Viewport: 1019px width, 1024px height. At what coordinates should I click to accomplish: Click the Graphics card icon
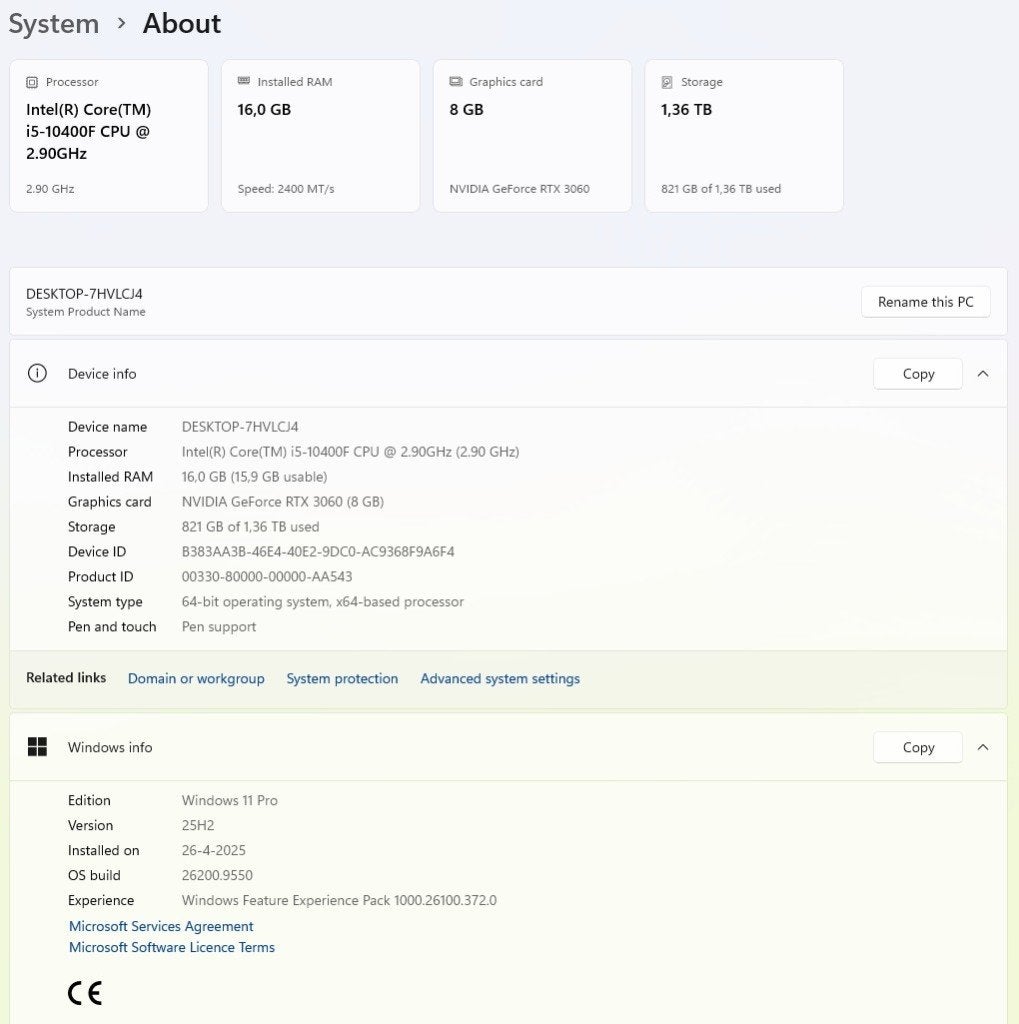pos(455,82)
